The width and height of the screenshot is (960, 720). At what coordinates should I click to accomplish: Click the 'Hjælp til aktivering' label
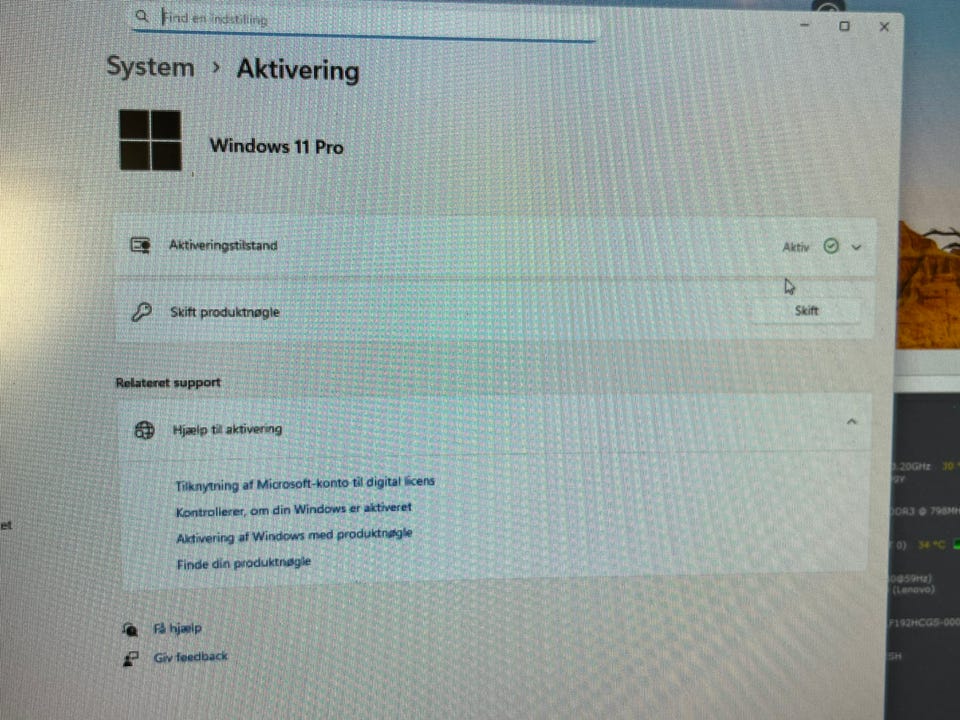point(228,429)
